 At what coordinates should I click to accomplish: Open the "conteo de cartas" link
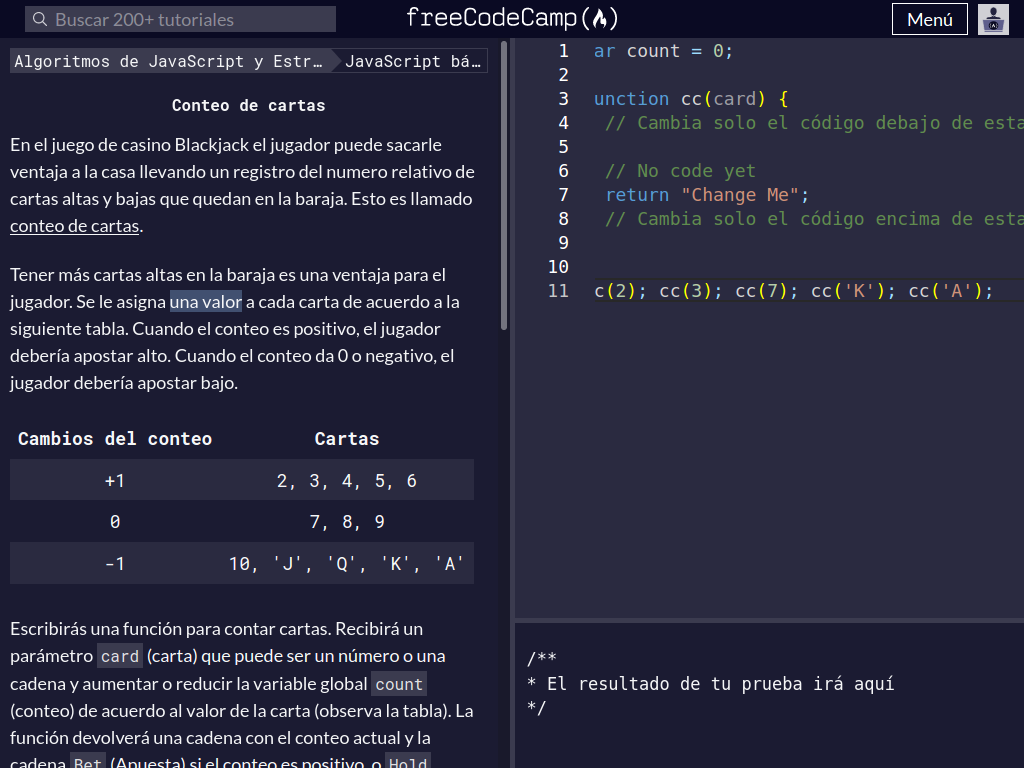[x=74, y=225]
